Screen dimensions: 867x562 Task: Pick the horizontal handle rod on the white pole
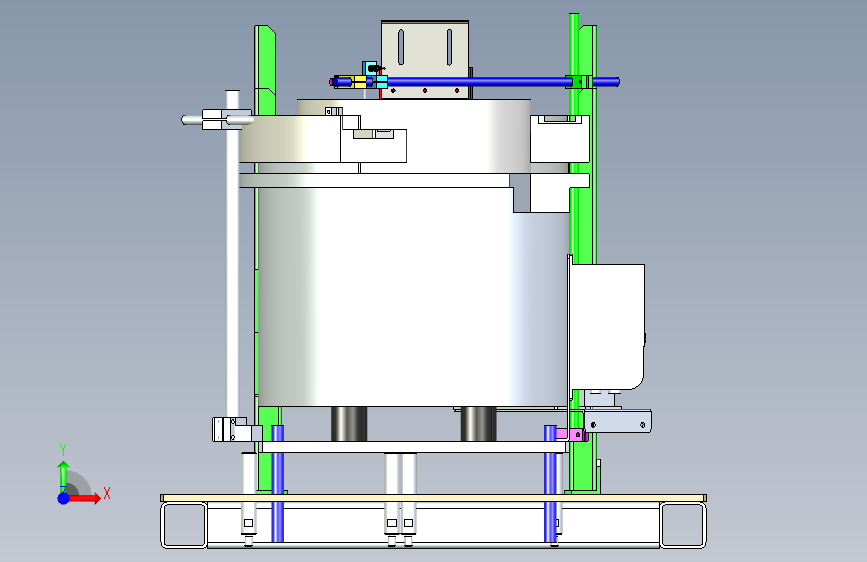[217, 119]
